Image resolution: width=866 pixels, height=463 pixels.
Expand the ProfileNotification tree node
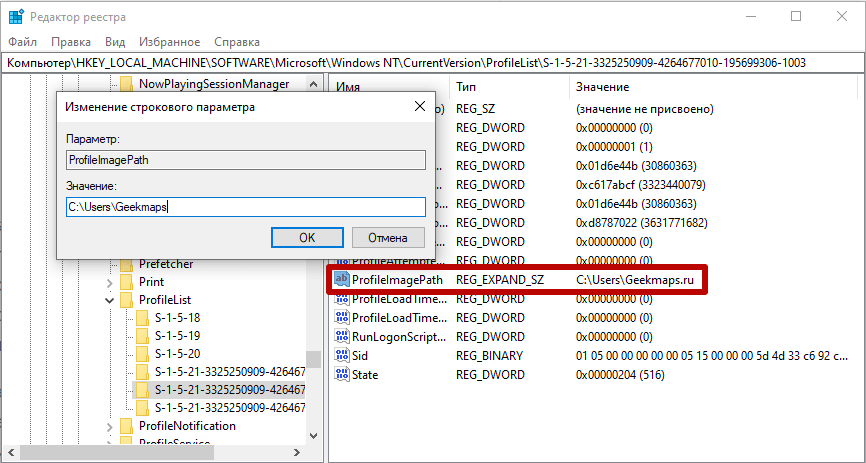pyautogui.click(x=109, y=426)
